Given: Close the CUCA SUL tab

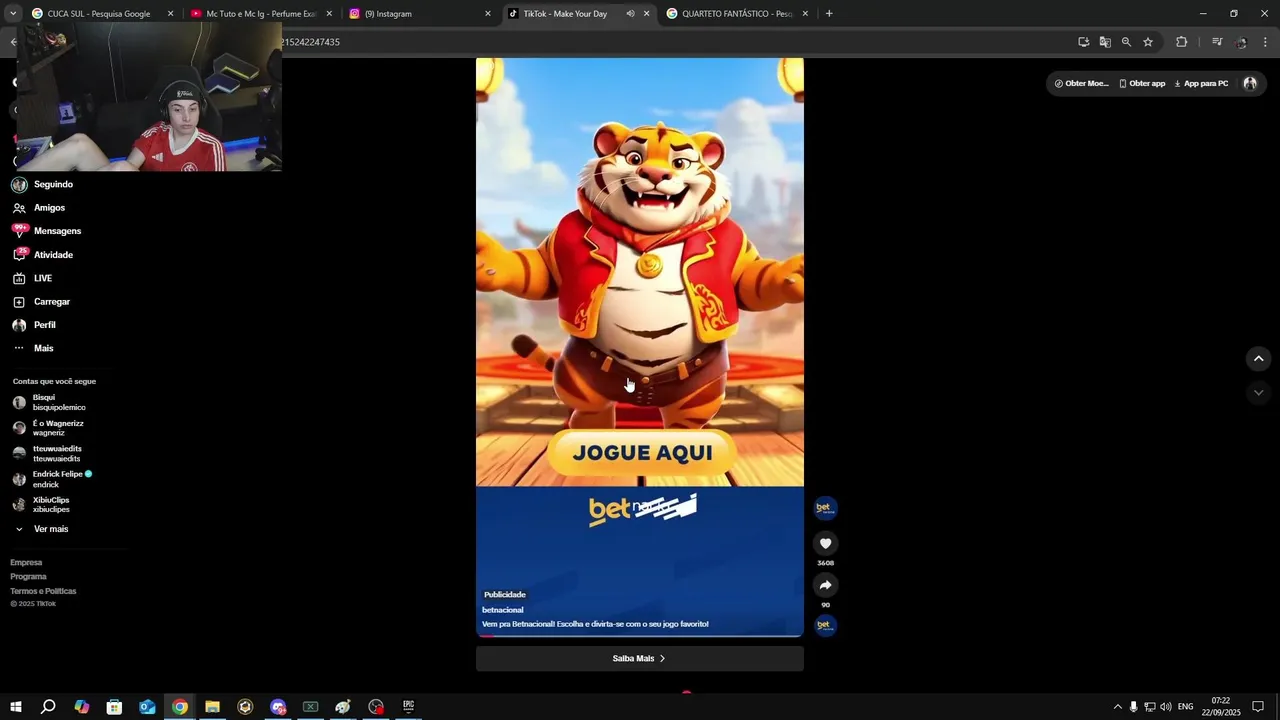Looking at the screenshot, I should (170, 14).
